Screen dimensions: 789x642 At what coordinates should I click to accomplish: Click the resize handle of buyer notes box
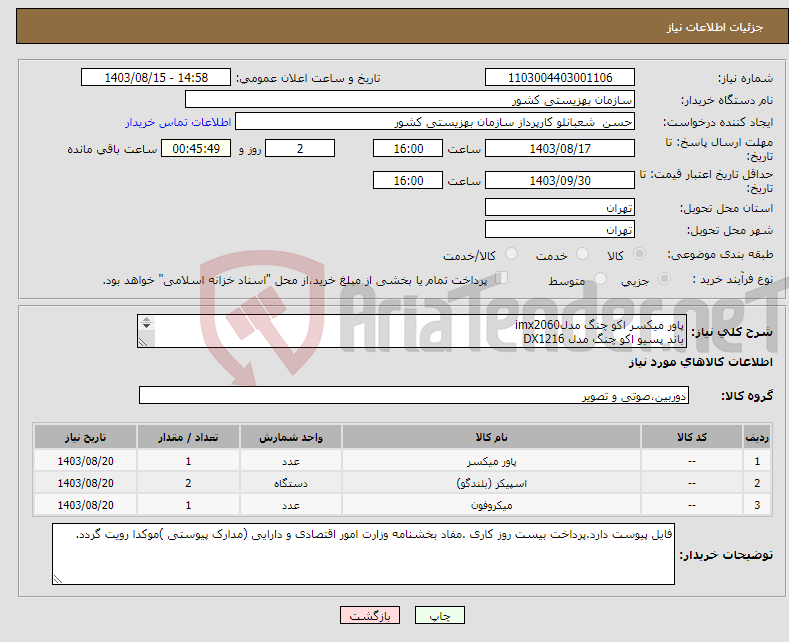57,580
